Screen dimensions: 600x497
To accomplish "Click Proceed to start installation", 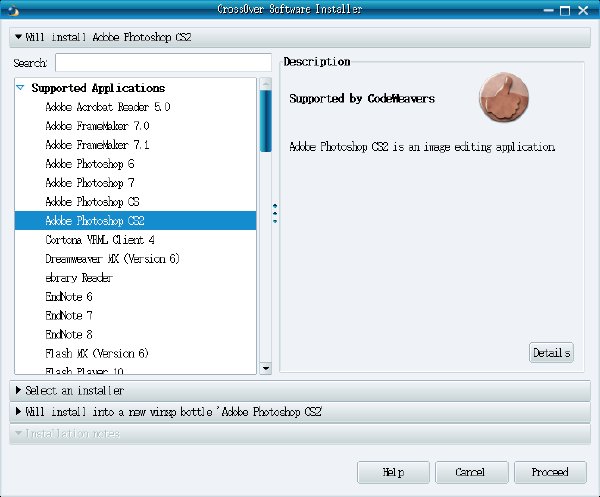I will click(550, 472).
